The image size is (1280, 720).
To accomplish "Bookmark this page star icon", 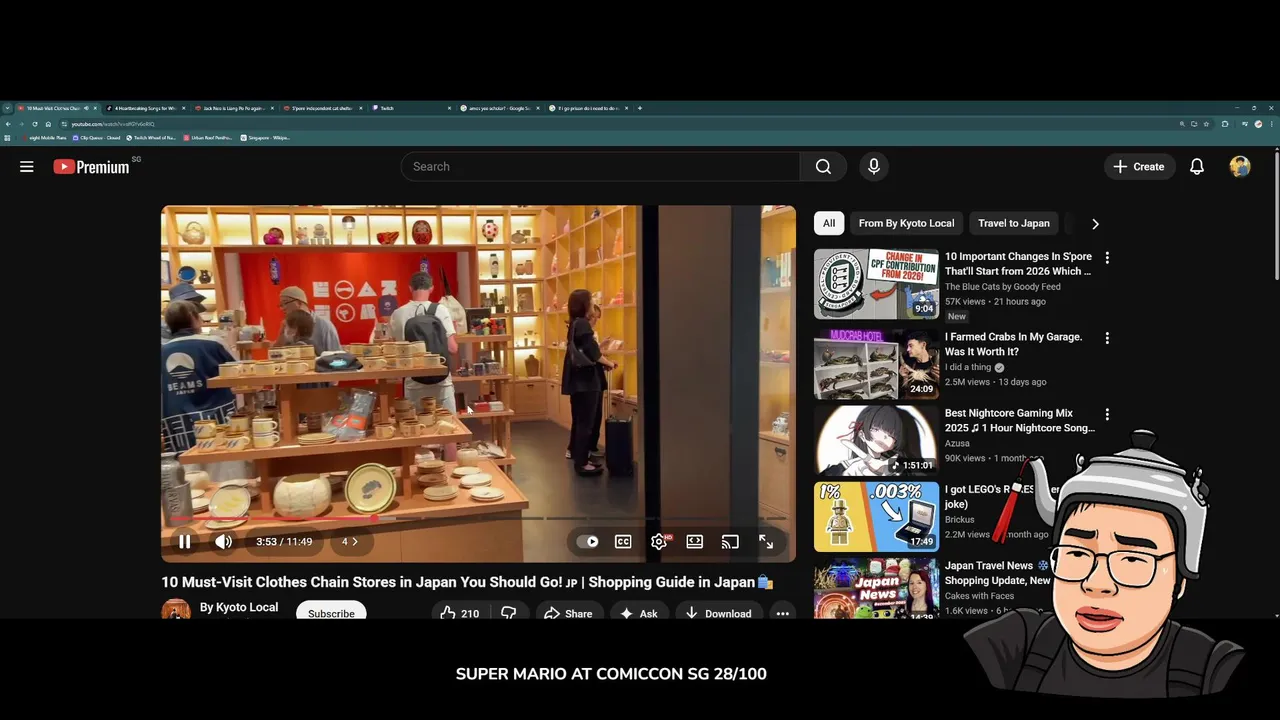I will point(1205,124).
